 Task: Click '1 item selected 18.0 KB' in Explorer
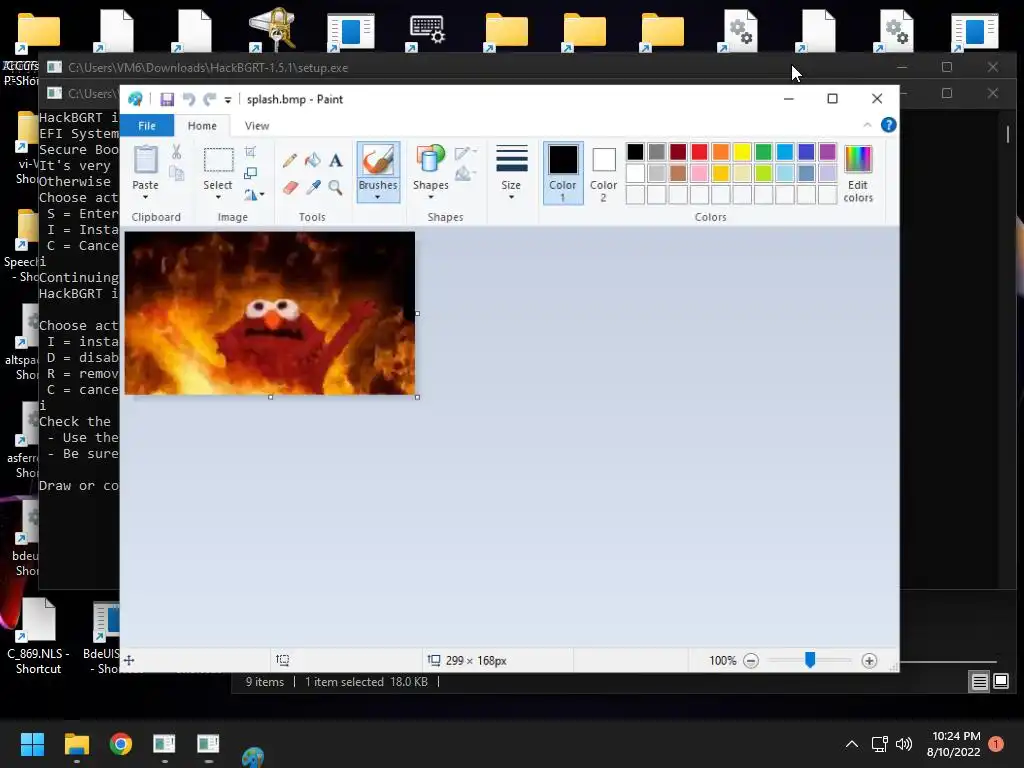[x=366, y=682]
